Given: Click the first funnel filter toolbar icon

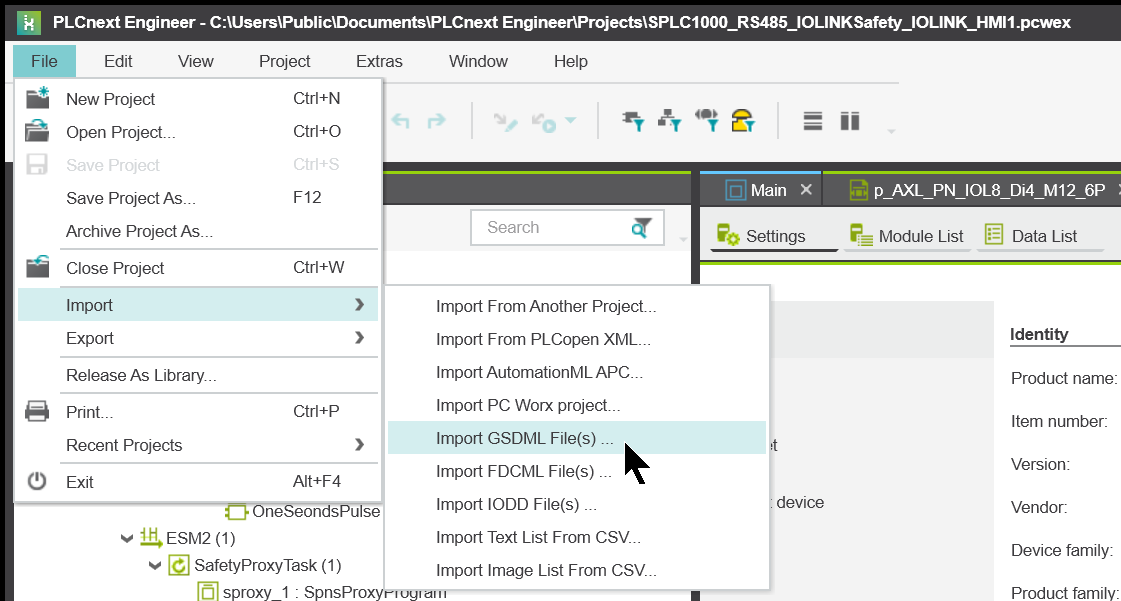Looking at the screenshot, I should click(x=633, y=121).
